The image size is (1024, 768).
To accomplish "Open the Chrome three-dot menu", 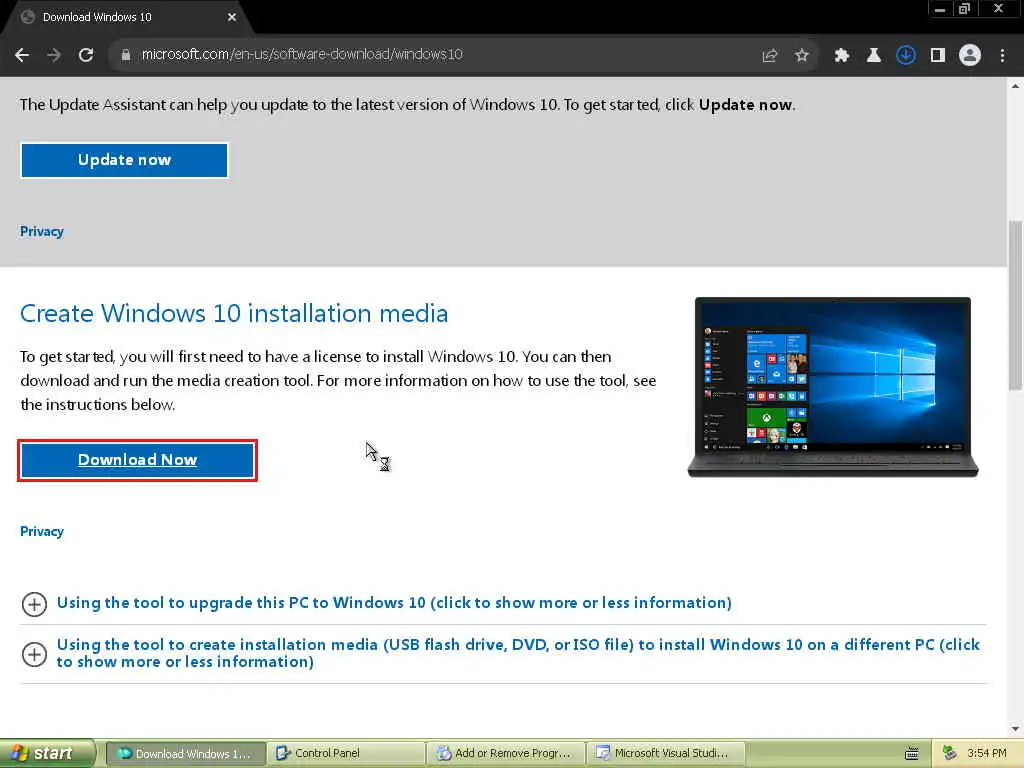I will (x=1002, y=56).
